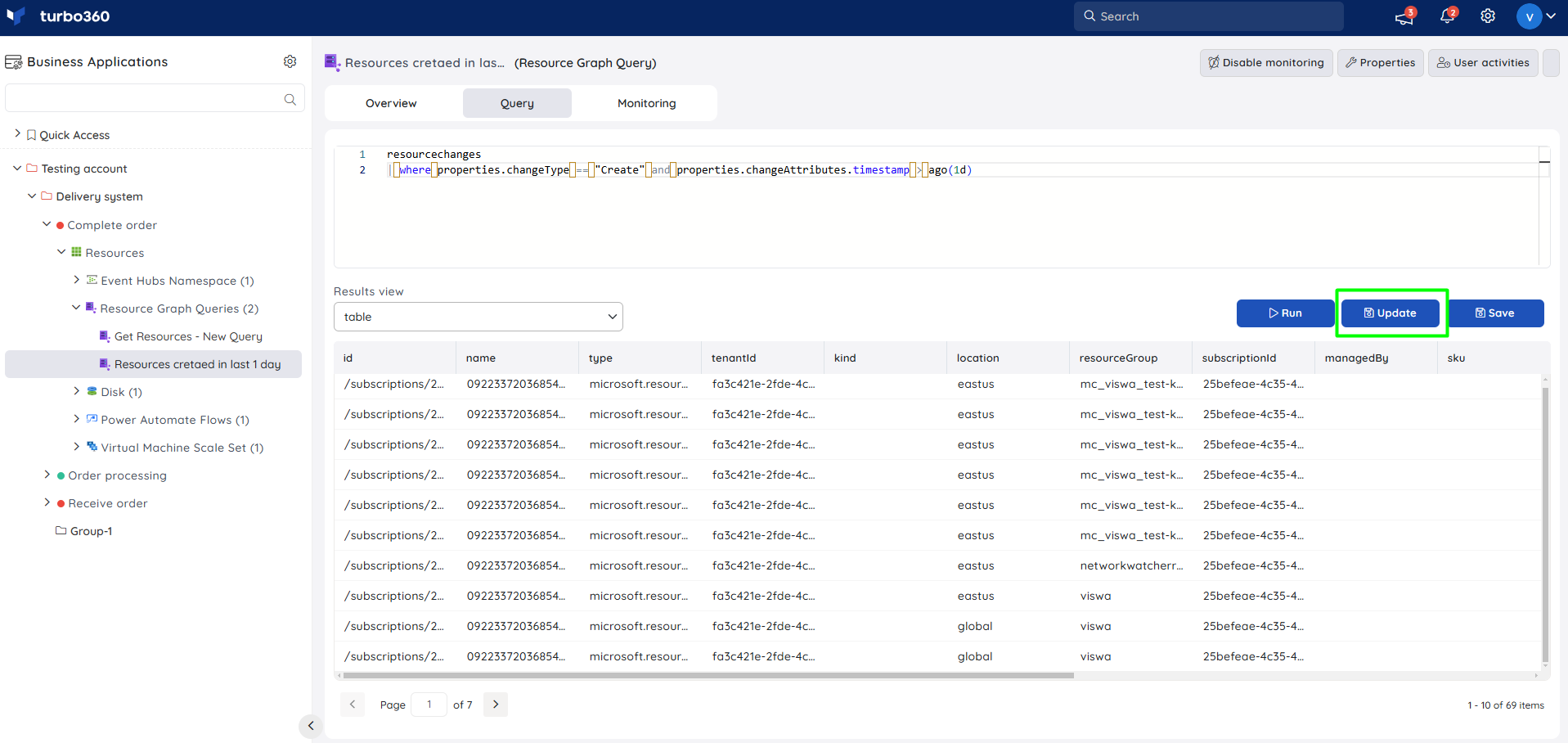1568x743 pixels.
Task: Click the horizontal results scrollbar
Action: coord(708,676)
